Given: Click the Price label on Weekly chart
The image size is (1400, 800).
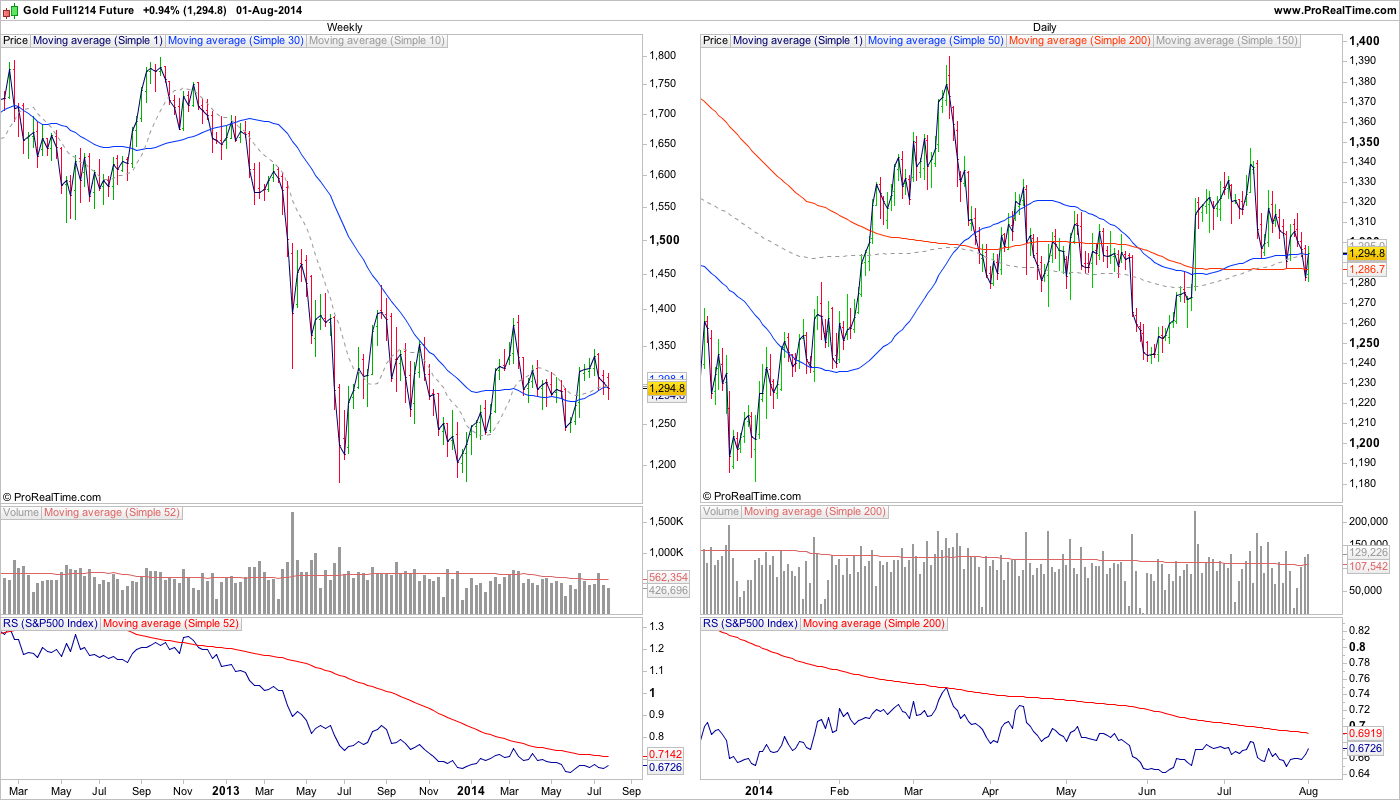Looking at the screenshot, I should pos(16,41).
